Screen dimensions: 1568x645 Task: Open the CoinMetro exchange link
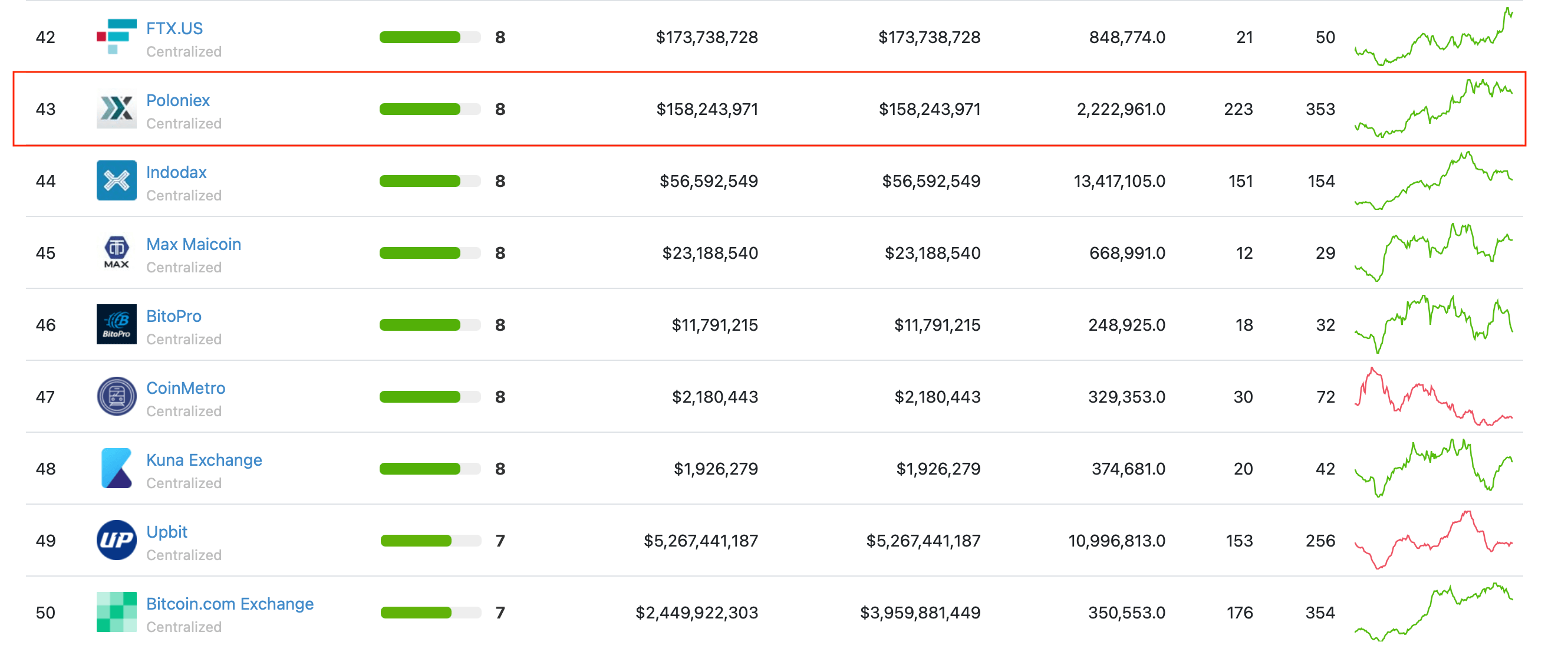[x=186, y=388]
